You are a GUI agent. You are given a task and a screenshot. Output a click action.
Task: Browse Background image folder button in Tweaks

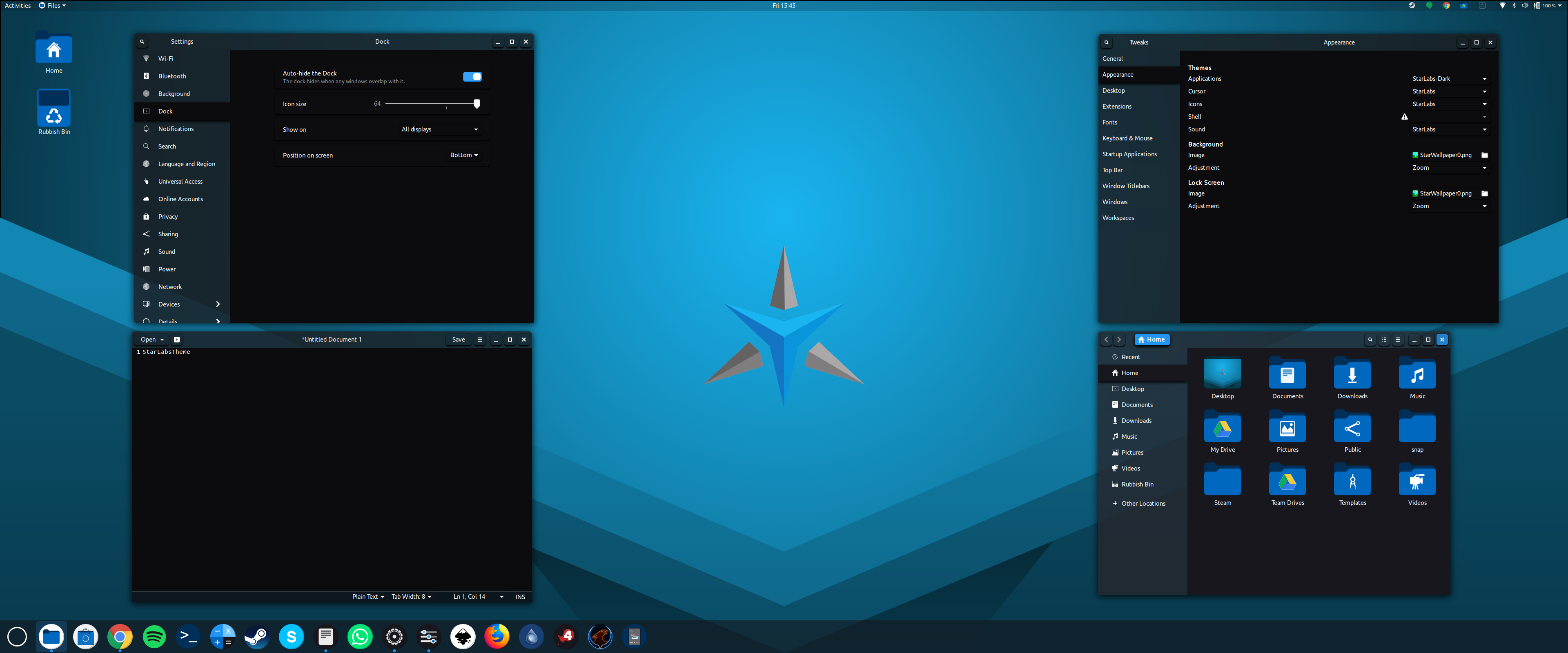pos(1485,155)
